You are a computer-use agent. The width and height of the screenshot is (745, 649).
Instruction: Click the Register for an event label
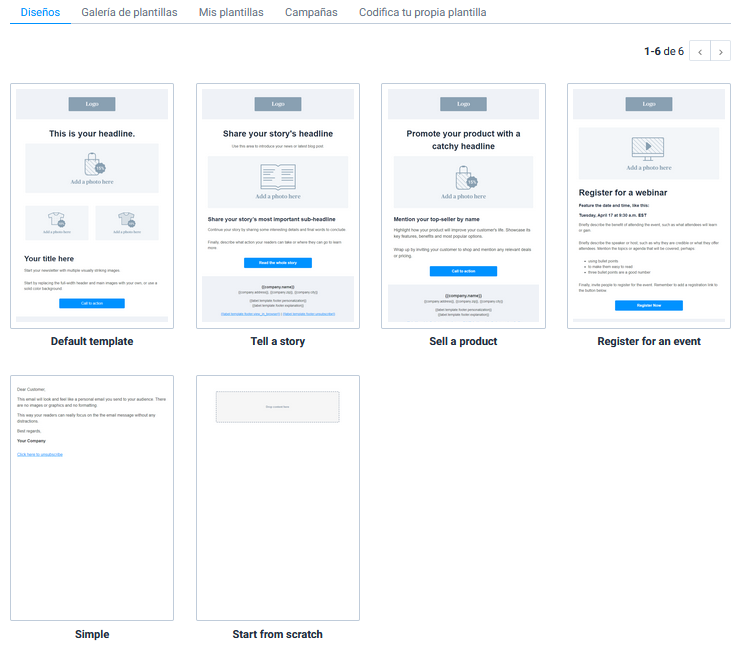649,342
